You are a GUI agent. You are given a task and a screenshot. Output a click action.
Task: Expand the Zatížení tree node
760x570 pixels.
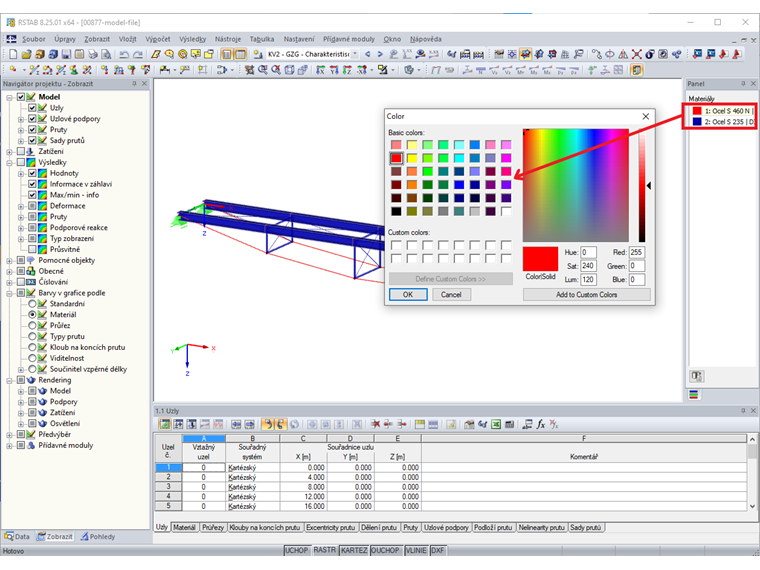[x=9, y=152]
